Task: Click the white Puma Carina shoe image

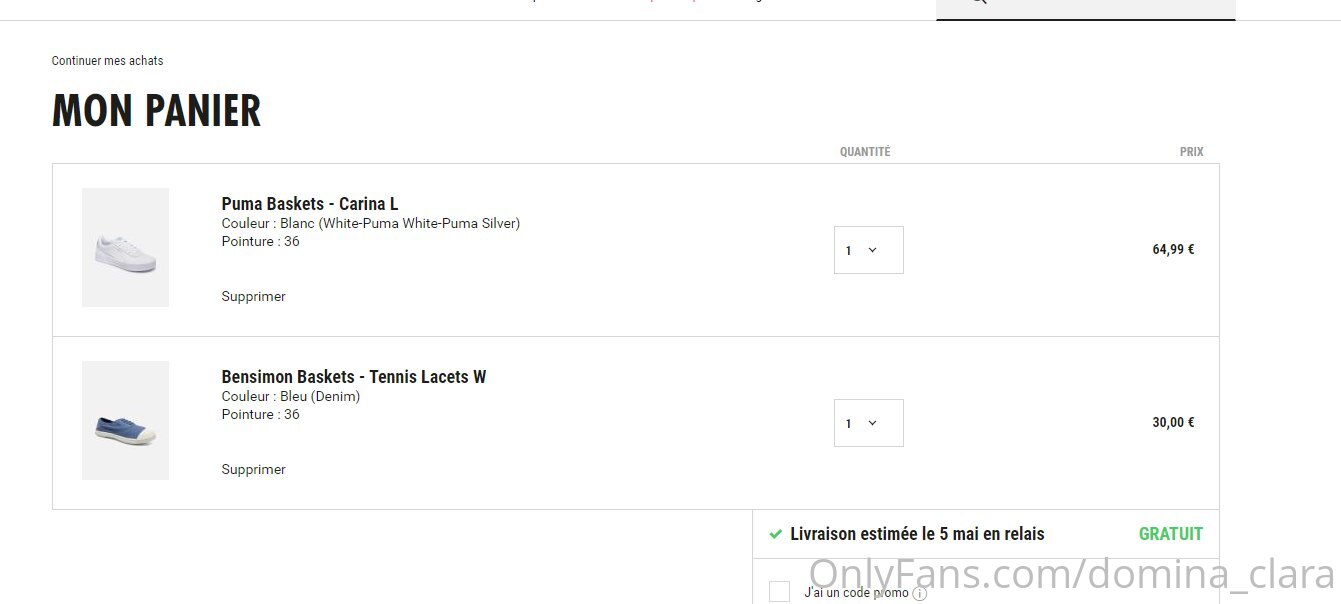Action: pos(125,247)
